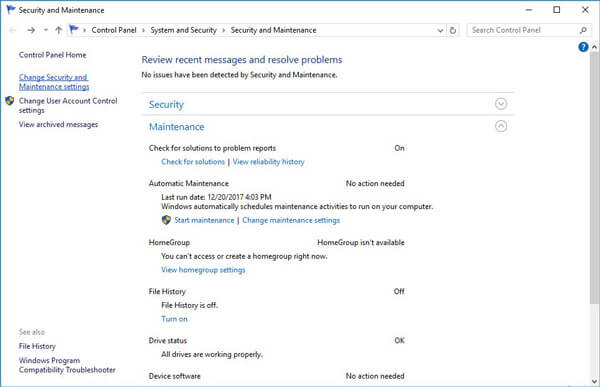Open the address bar history dropdown
Viewport: 600px width, 387px height.
coord(440,30)
